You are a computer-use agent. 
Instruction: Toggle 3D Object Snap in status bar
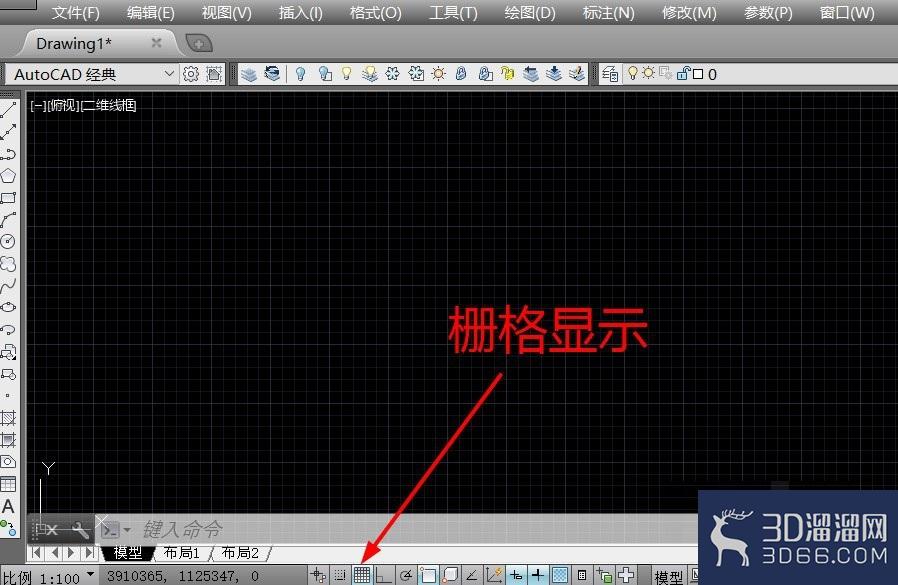click(x=450, y=575)
